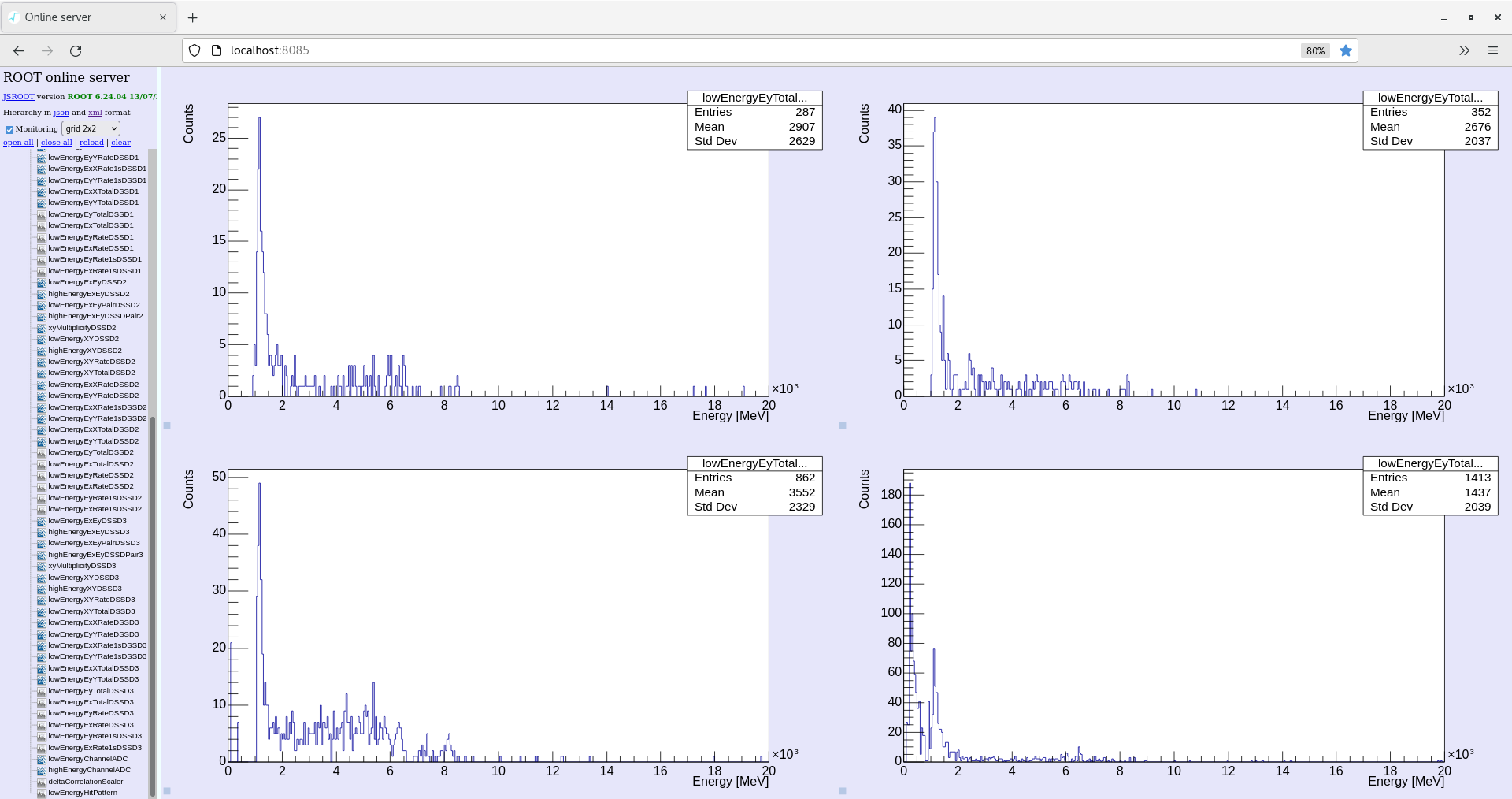Switch to the Online server browser tab
The image size is (1512, 799).
pos(88,17)
